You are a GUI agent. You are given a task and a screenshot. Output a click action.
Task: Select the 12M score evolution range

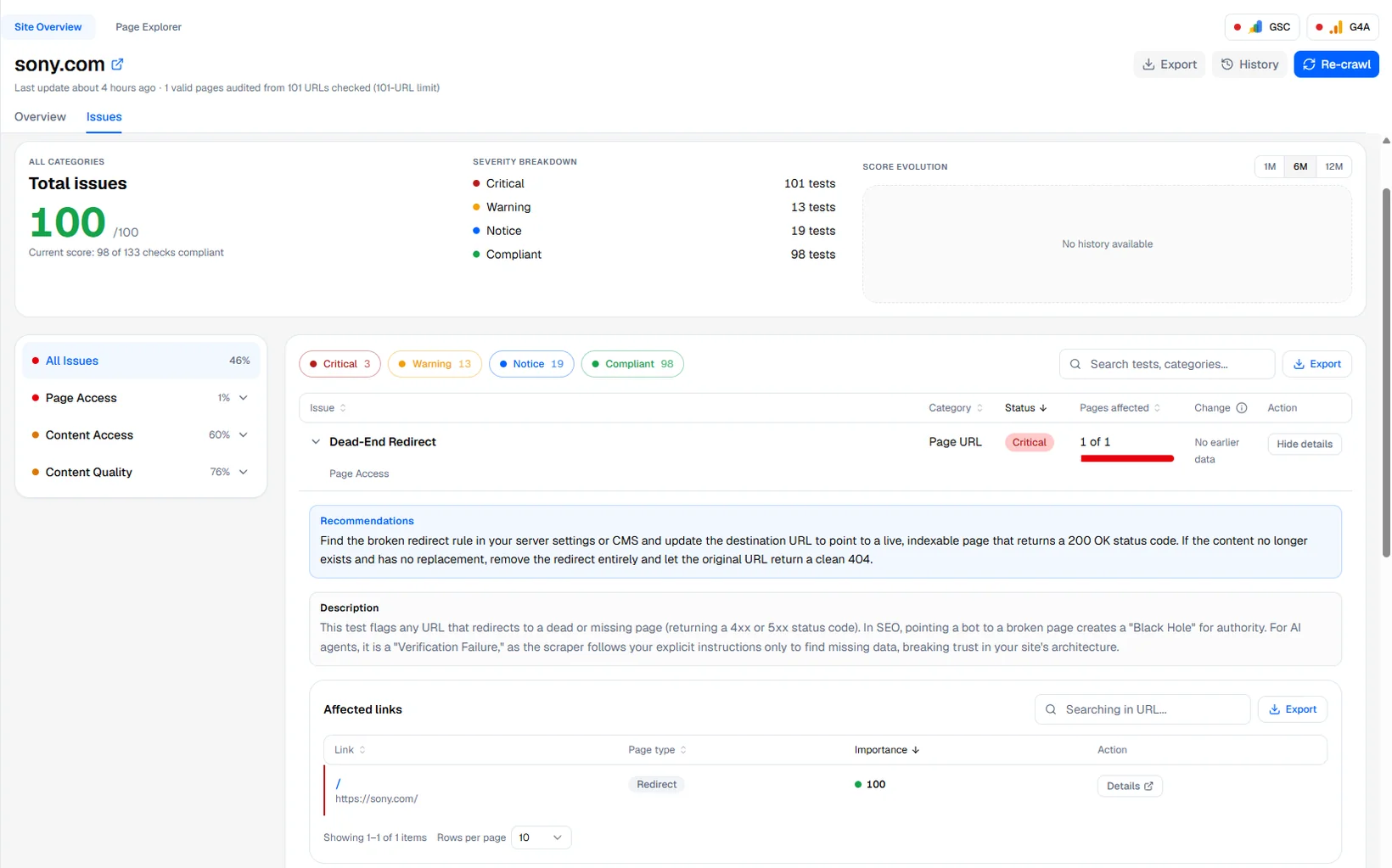(x=1334, y=166)
